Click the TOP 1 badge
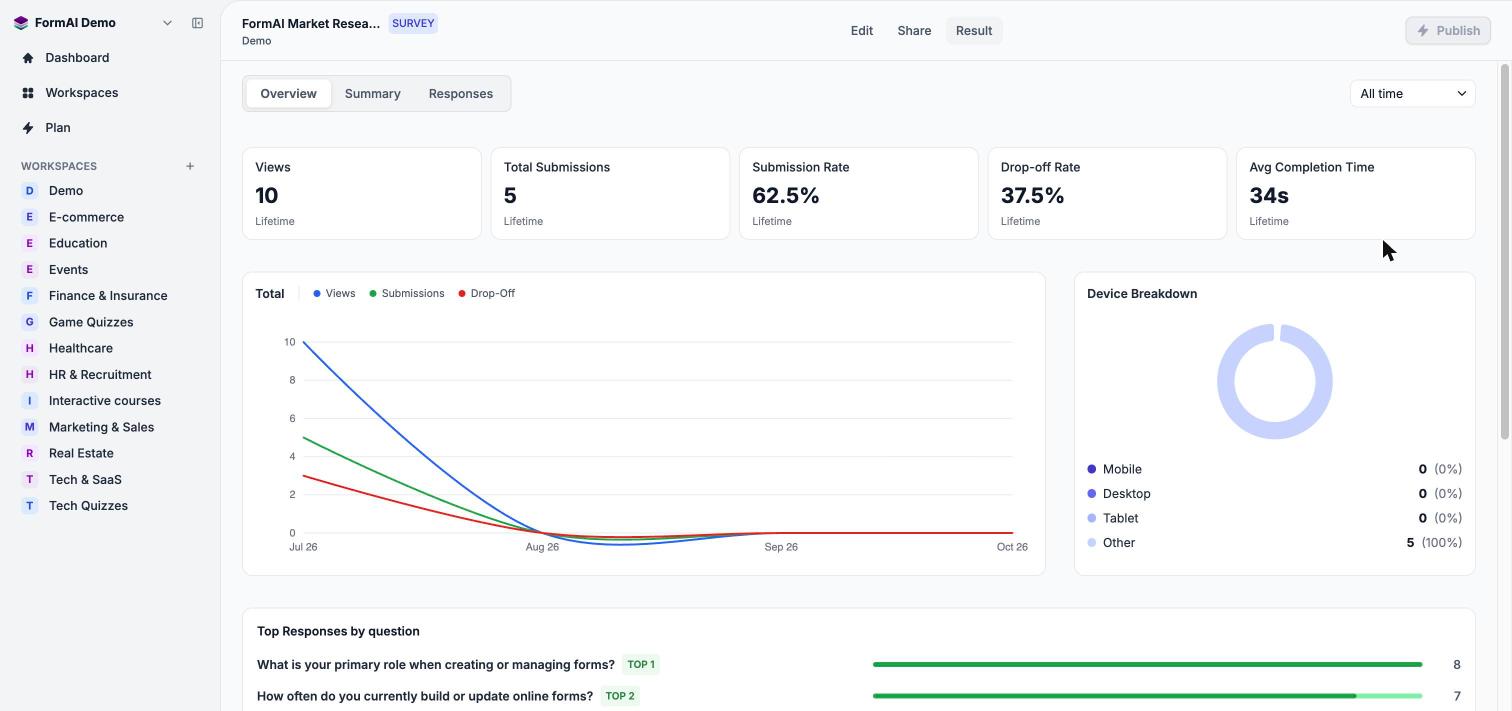This screenshot has height=711, width=1512. tap(641, 665)
